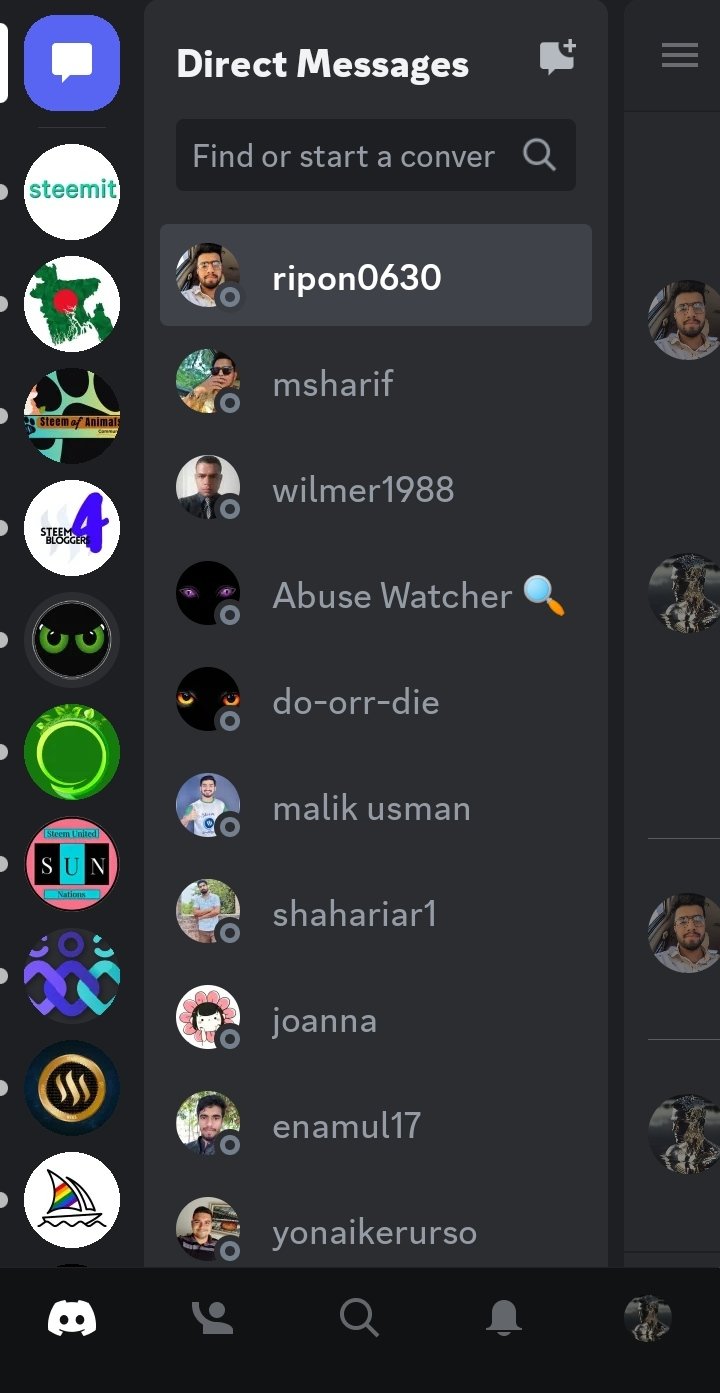Tap the new group DM icon

point(558,57)
